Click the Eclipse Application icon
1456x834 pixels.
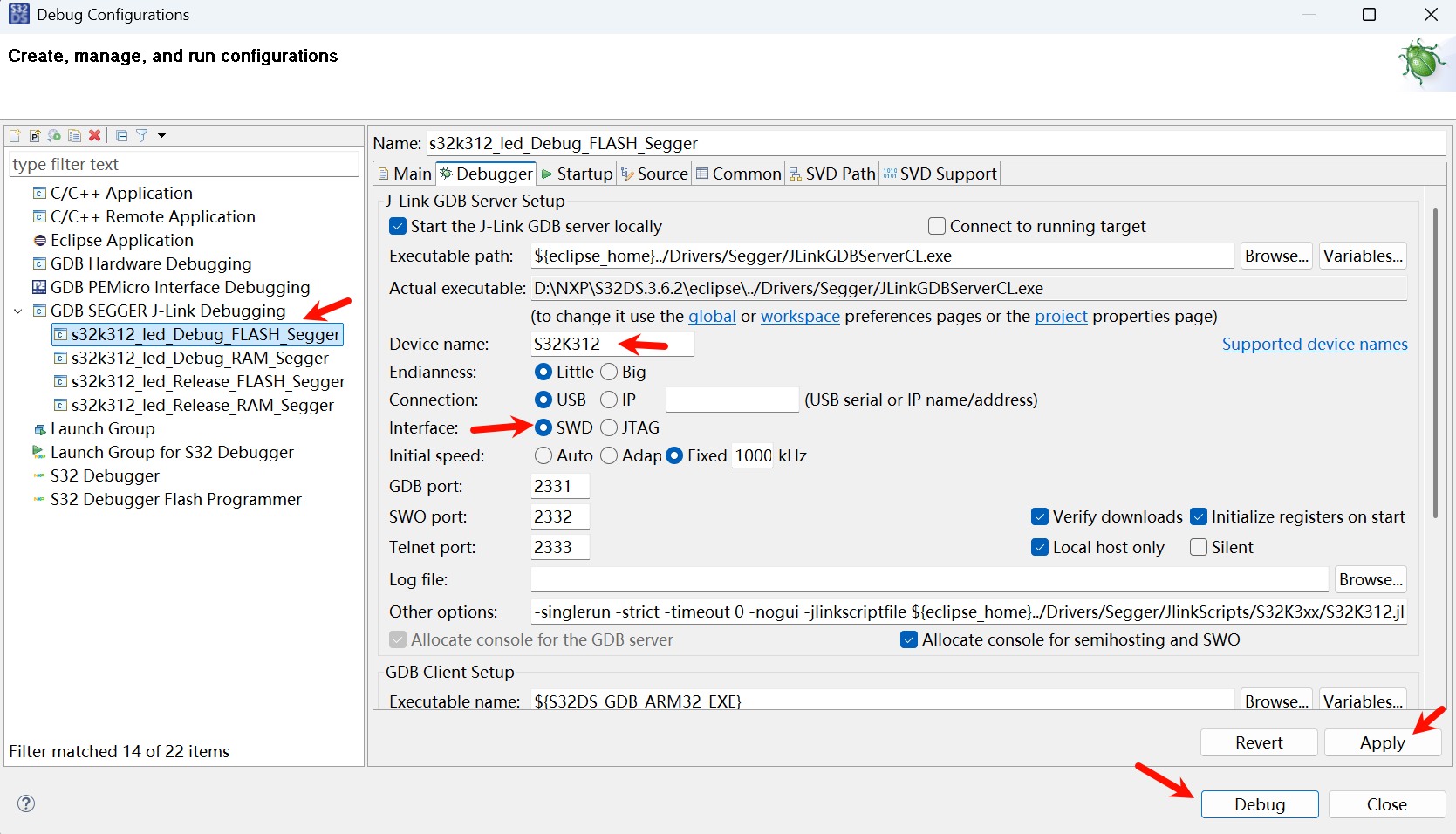point(39,240)
